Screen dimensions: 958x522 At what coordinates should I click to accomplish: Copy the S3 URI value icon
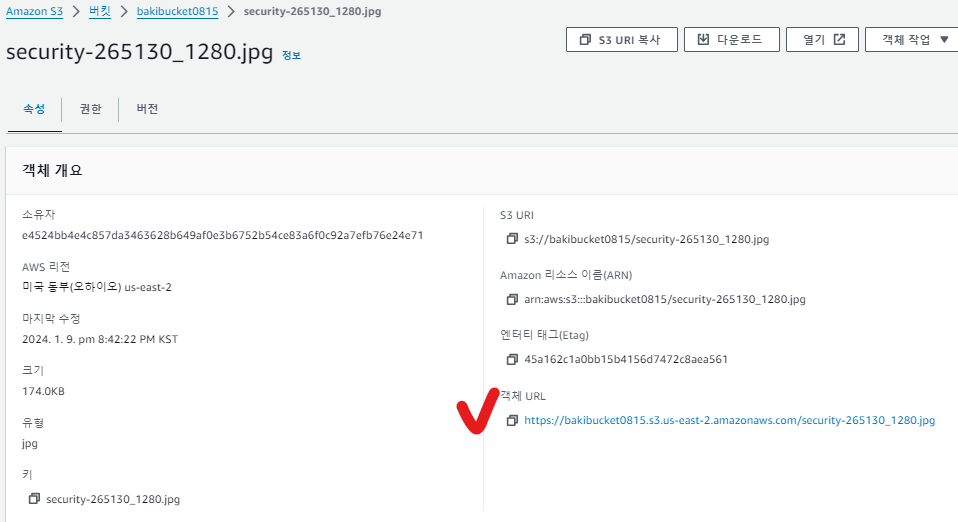pos(512,239)
